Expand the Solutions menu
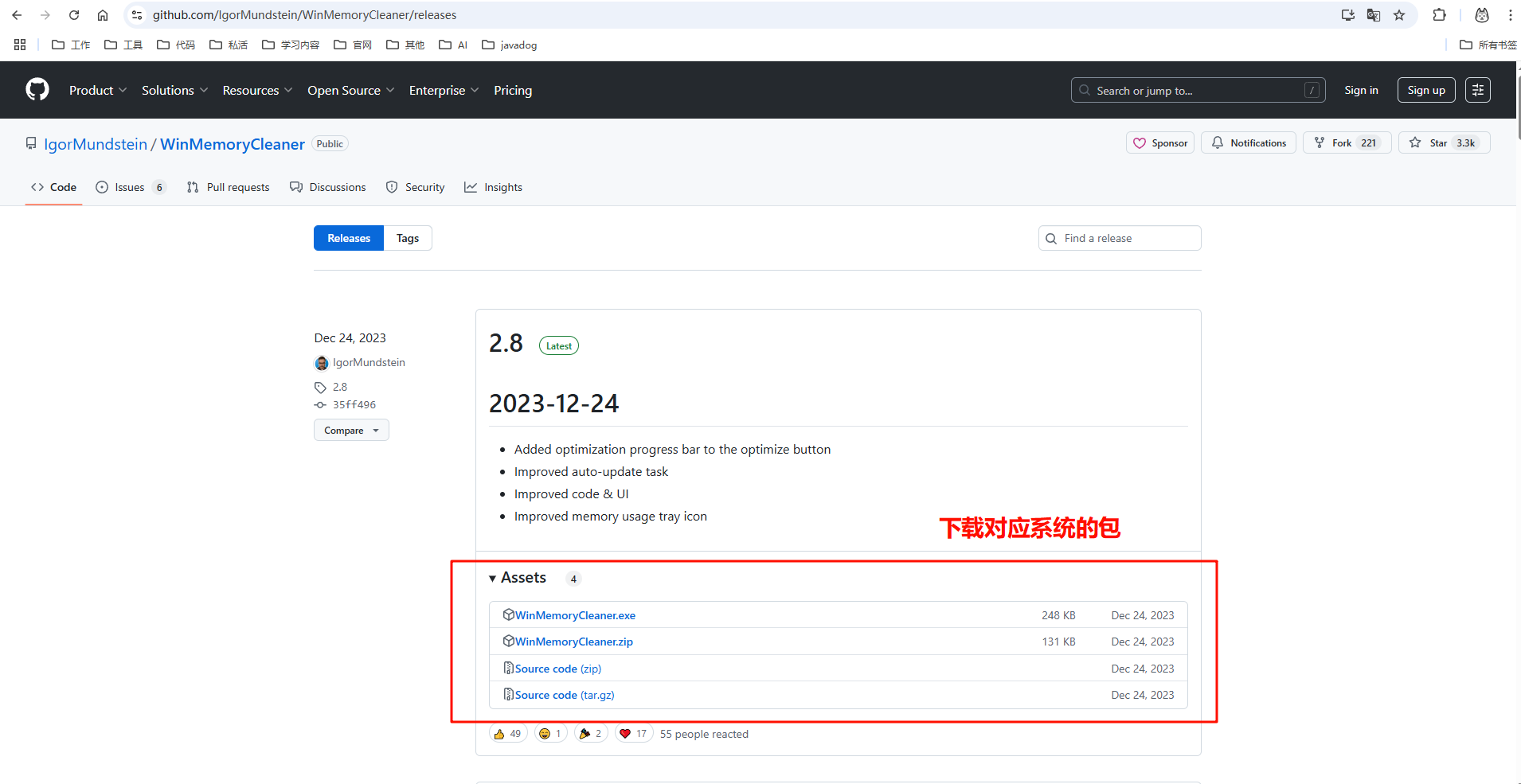The image size is (1521, 784). (175, 90)
